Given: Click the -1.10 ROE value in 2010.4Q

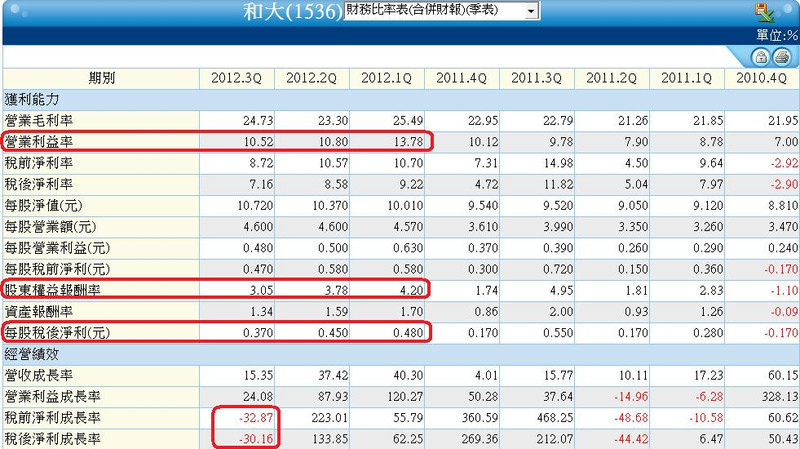Looking at the screenshot, I should tap(785, 290).
